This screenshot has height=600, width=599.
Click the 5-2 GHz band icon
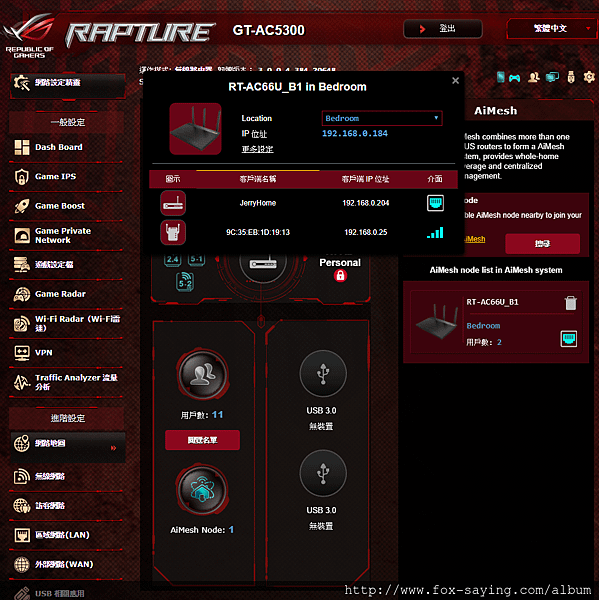point(185,282)
